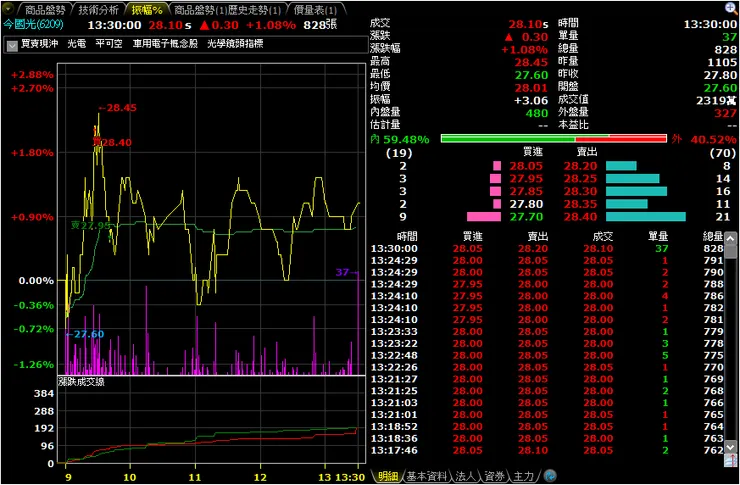Select the trade row at 13:23:33

547,332
